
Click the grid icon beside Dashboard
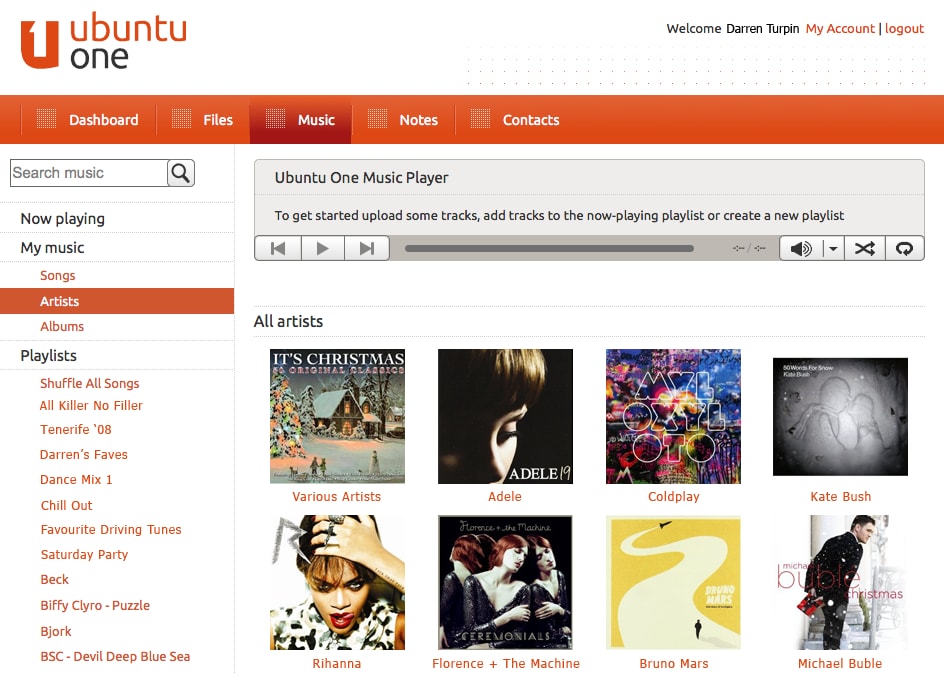pos(46,119)
